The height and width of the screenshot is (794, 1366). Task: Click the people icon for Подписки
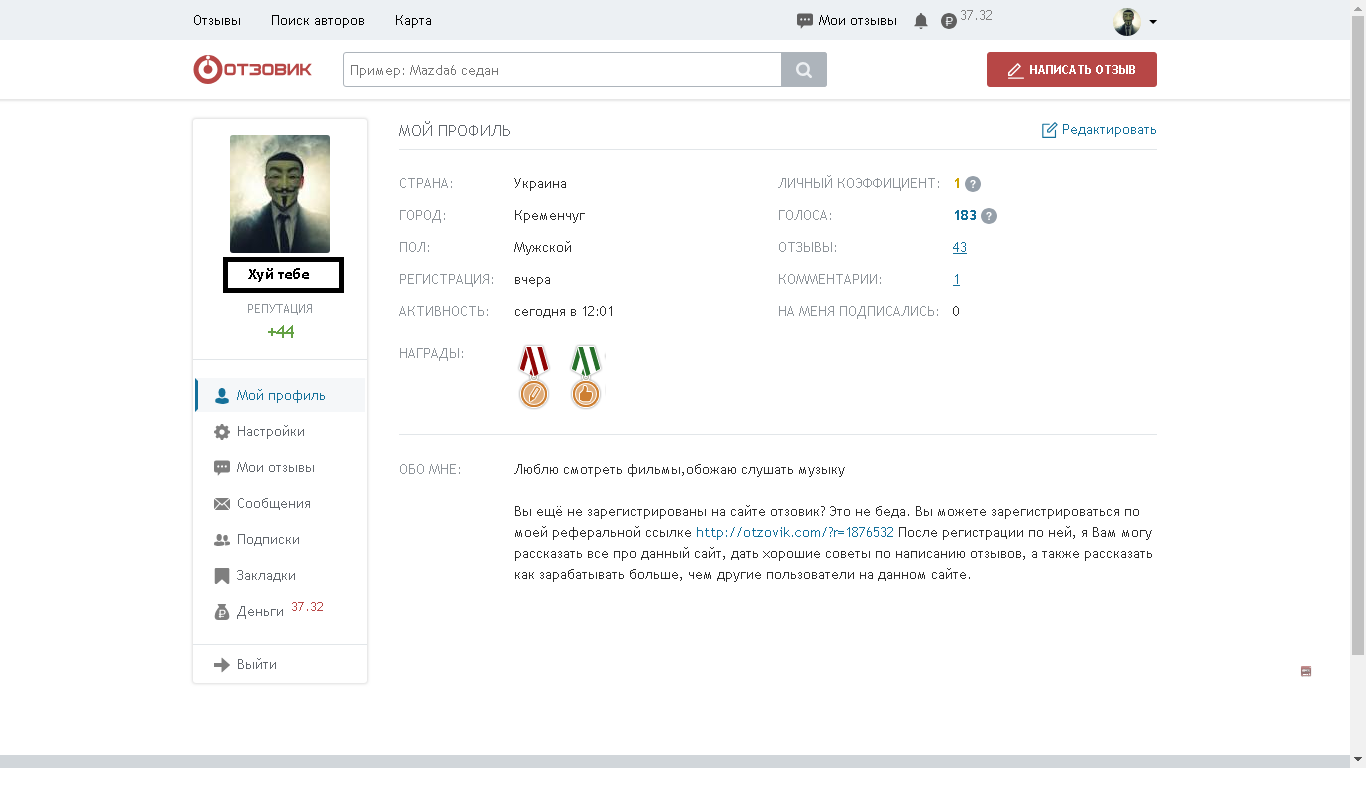click(222, 540)
